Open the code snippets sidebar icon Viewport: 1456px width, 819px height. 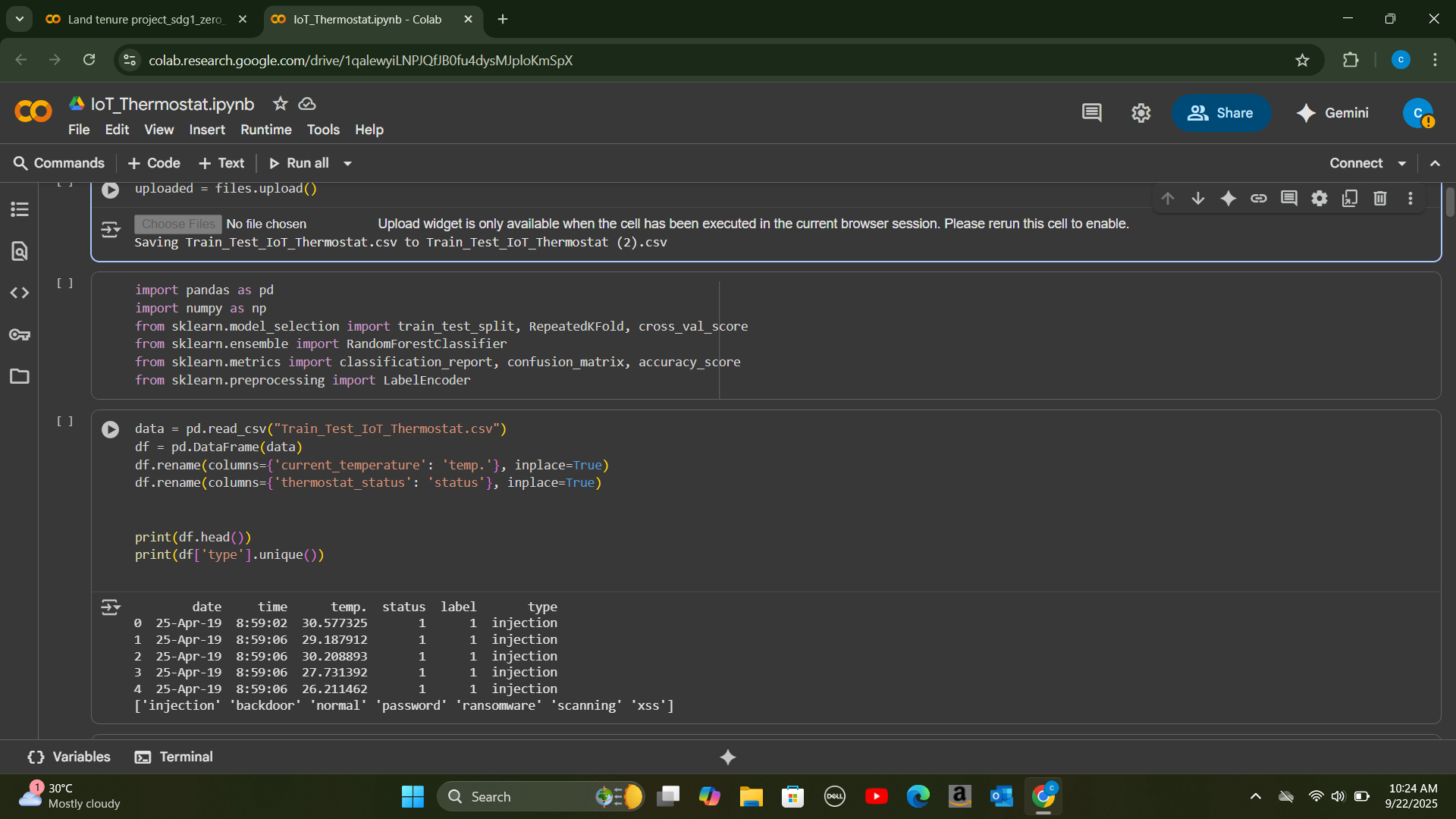point(20,293)
